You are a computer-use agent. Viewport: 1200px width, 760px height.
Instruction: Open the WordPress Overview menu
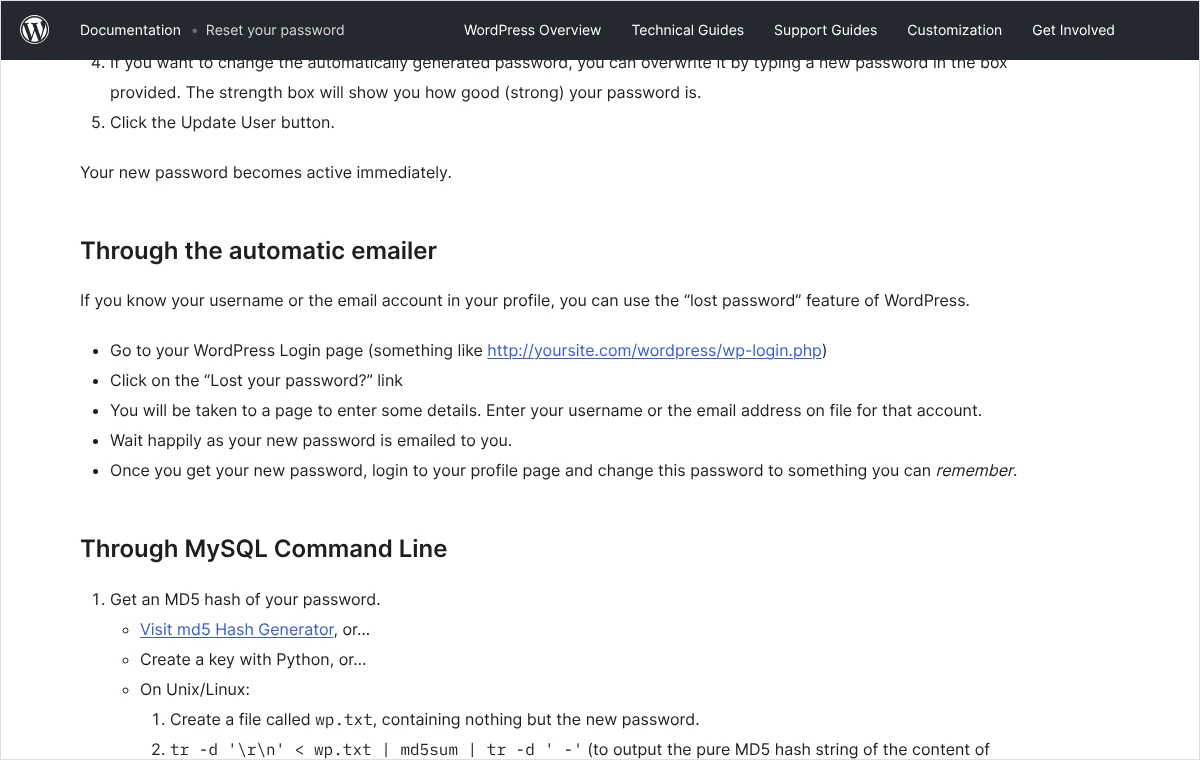(x=533, y=30)
